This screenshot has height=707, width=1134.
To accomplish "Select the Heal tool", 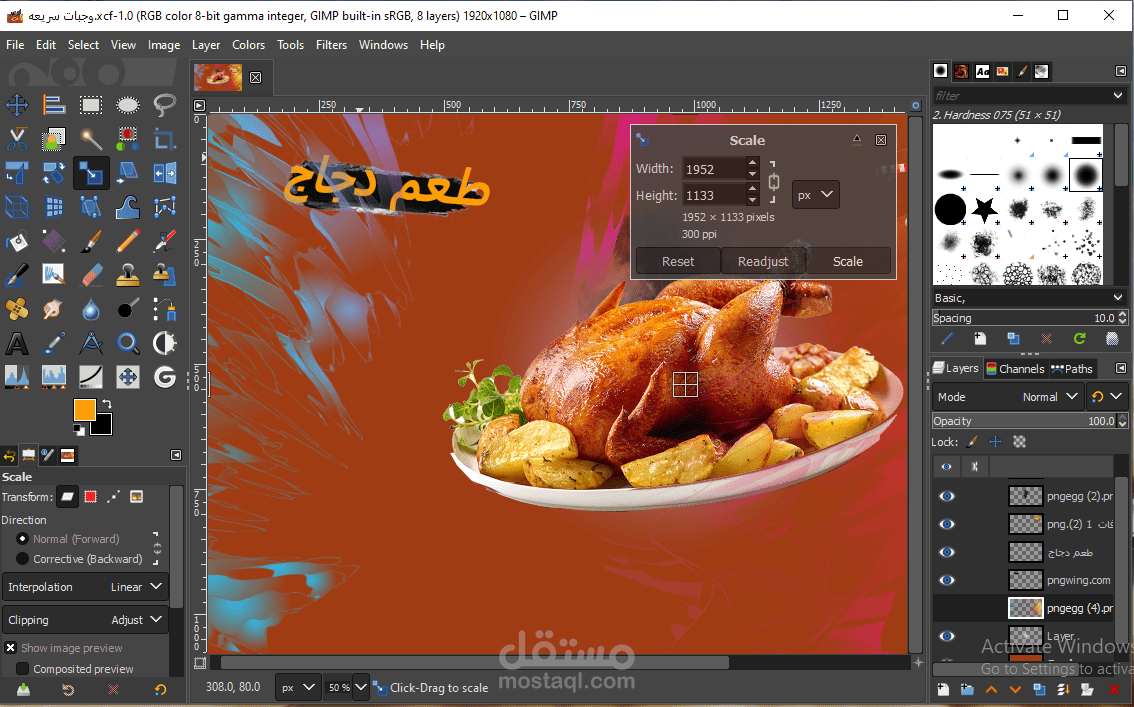I will (x=17, y=309).
